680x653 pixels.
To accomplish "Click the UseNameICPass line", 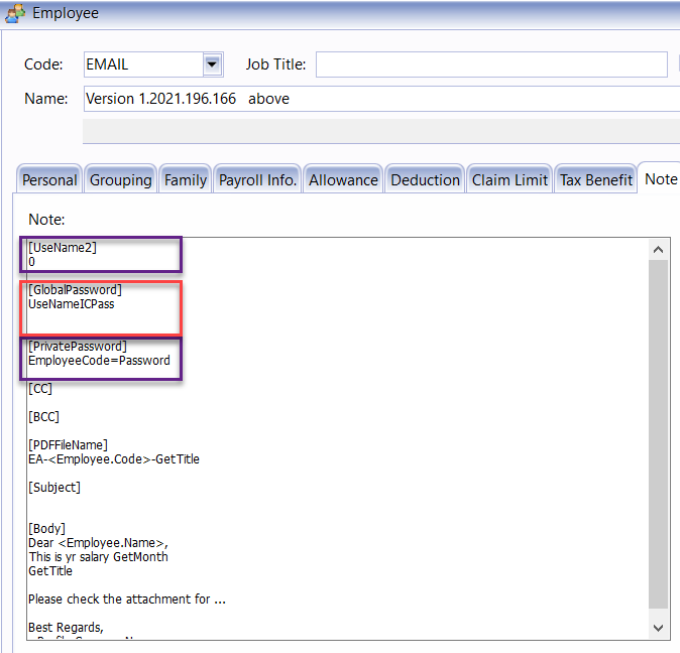I will point(71,304).
